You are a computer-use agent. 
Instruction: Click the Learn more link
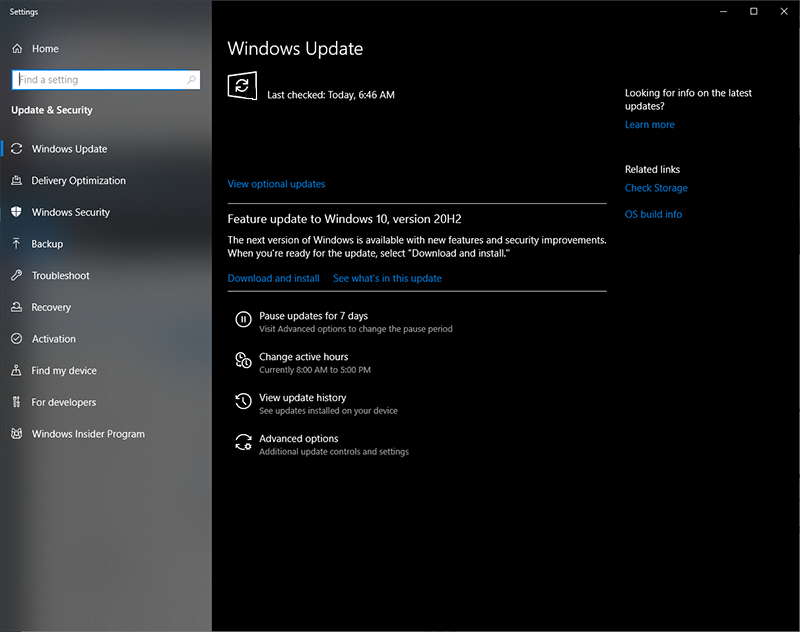coord(649,124)
